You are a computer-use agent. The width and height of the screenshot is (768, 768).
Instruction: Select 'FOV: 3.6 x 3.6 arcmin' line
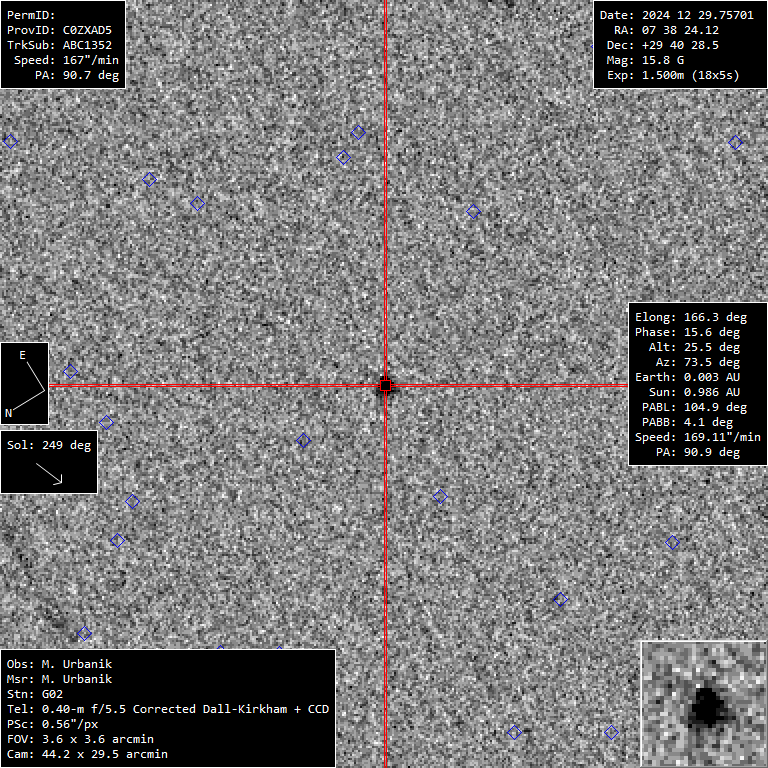pos(80,739)
